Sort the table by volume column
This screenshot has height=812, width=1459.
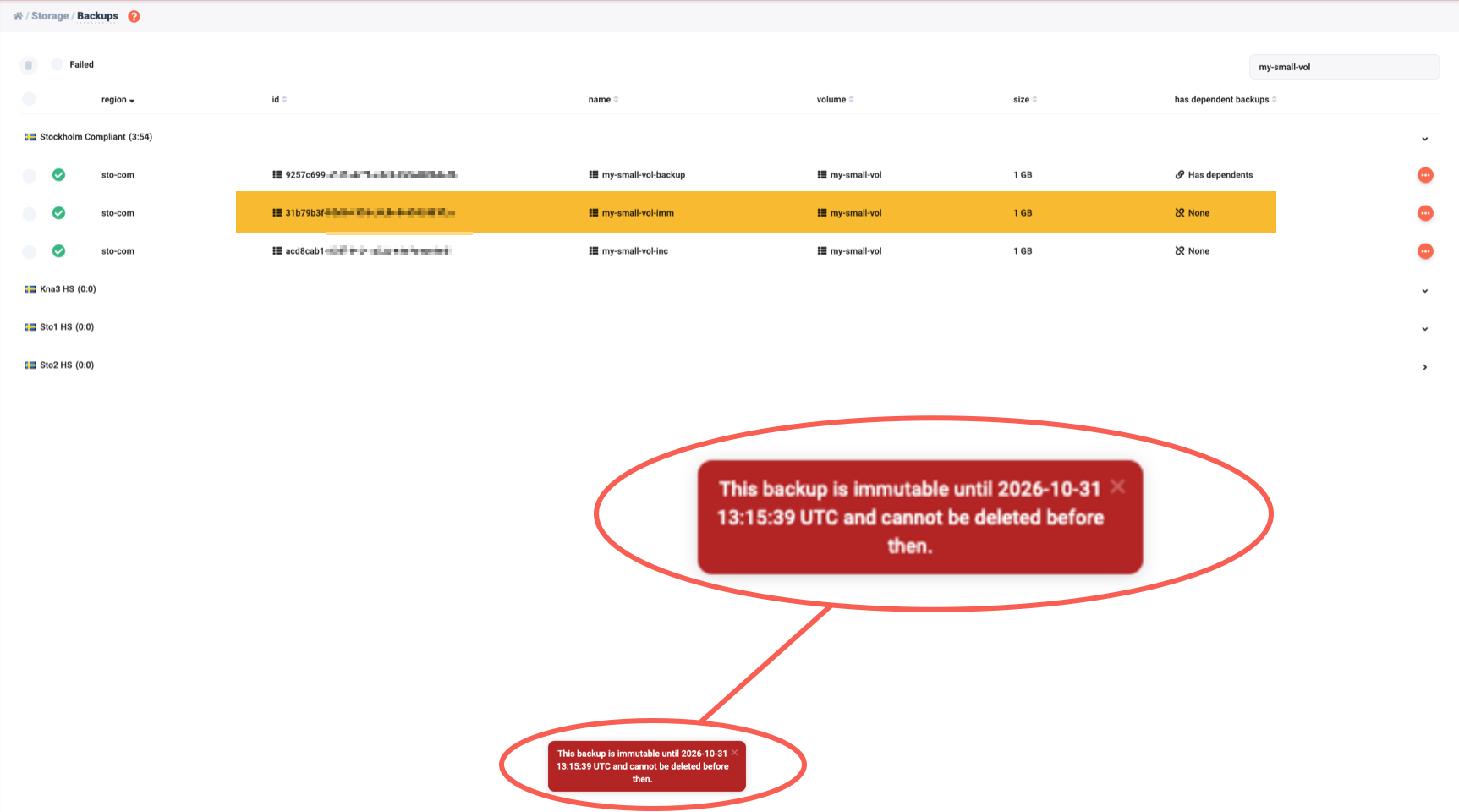pyautogui.click(x=835, y=100)
